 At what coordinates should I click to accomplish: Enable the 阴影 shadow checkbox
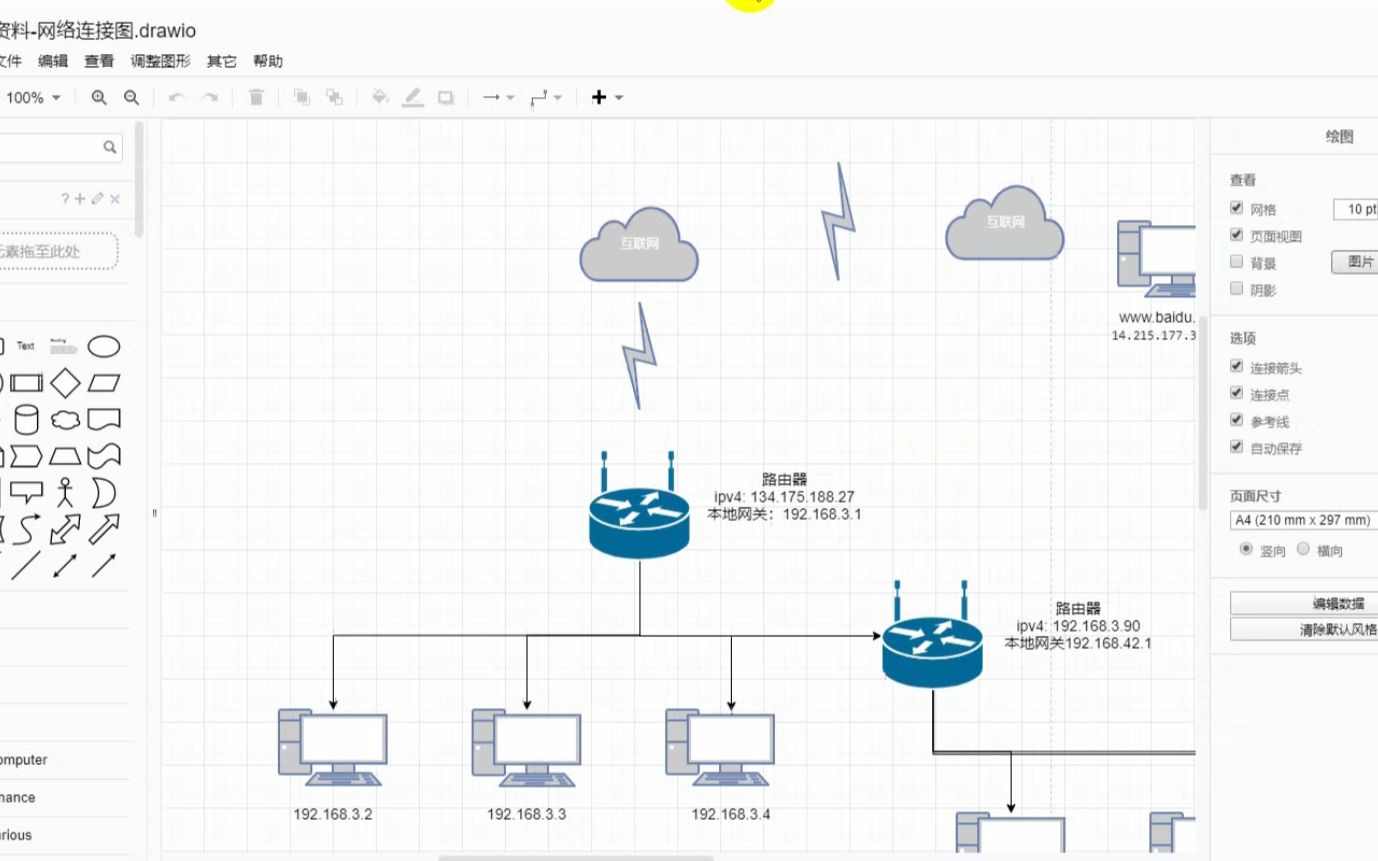click(1237, 289)
